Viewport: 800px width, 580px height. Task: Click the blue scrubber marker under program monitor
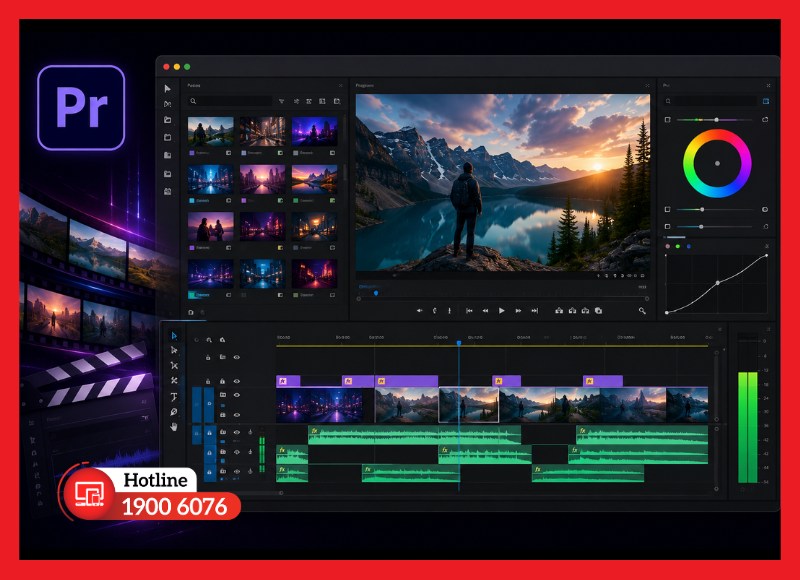[x=376, y=293]
